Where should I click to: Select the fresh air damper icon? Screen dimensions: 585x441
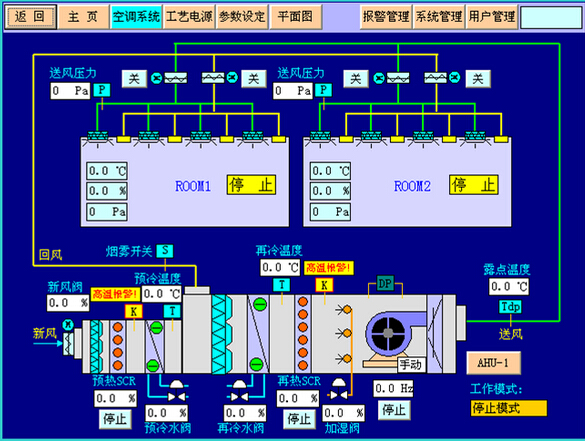pyautogui.click(x=68, y=338)
